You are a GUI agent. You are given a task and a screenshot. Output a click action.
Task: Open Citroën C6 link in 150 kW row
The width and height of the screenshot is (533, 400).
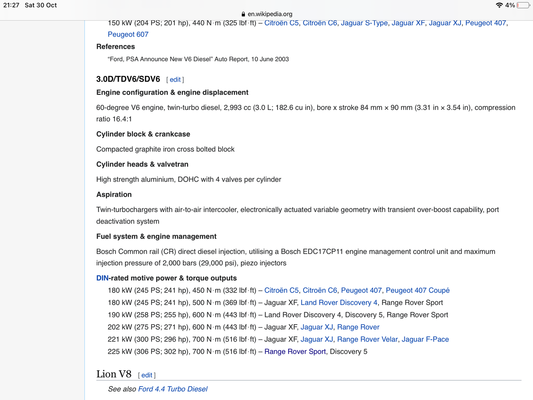(x=320, y=23)
